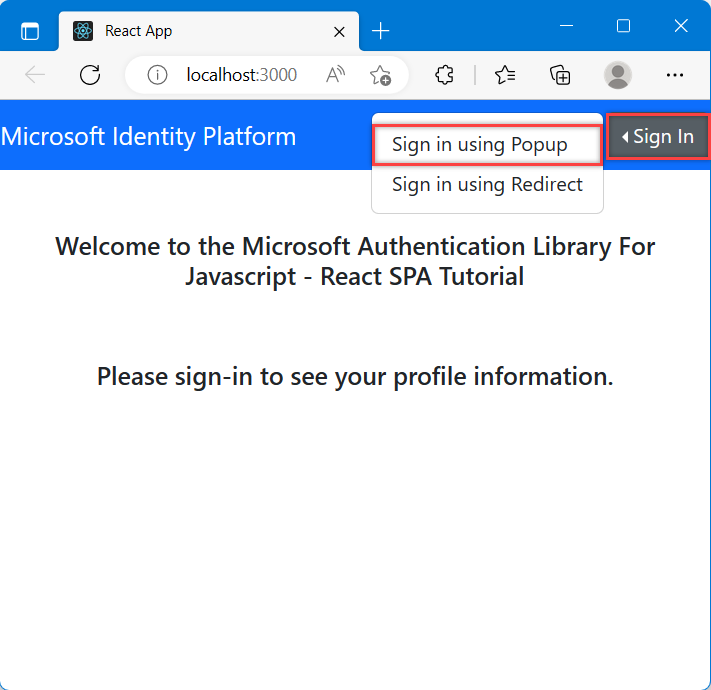
Task: Collapse the Sign In dropdown button
Action: point(657,136)
